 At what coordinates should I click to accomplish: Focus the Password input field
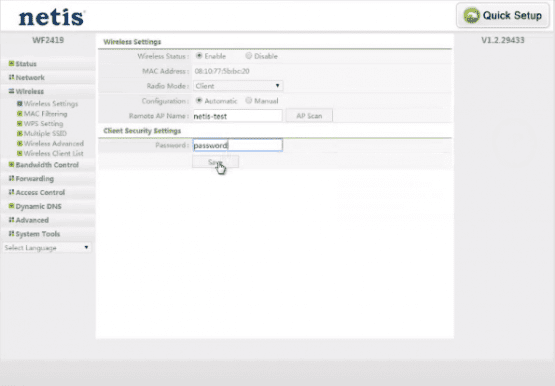pos(238,145)
